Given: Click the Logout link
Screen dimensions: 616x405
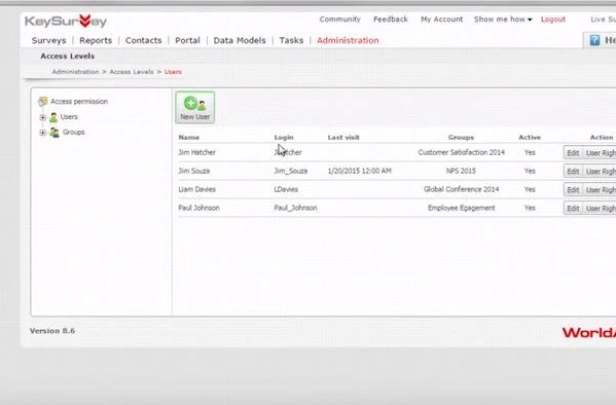Looking at the screenshot, I should [x=553, y=19].
